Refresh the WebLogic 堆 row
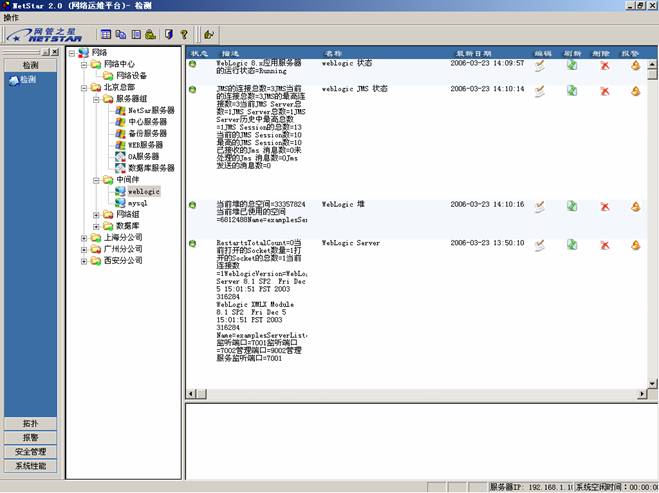 [x=572, y=206]
